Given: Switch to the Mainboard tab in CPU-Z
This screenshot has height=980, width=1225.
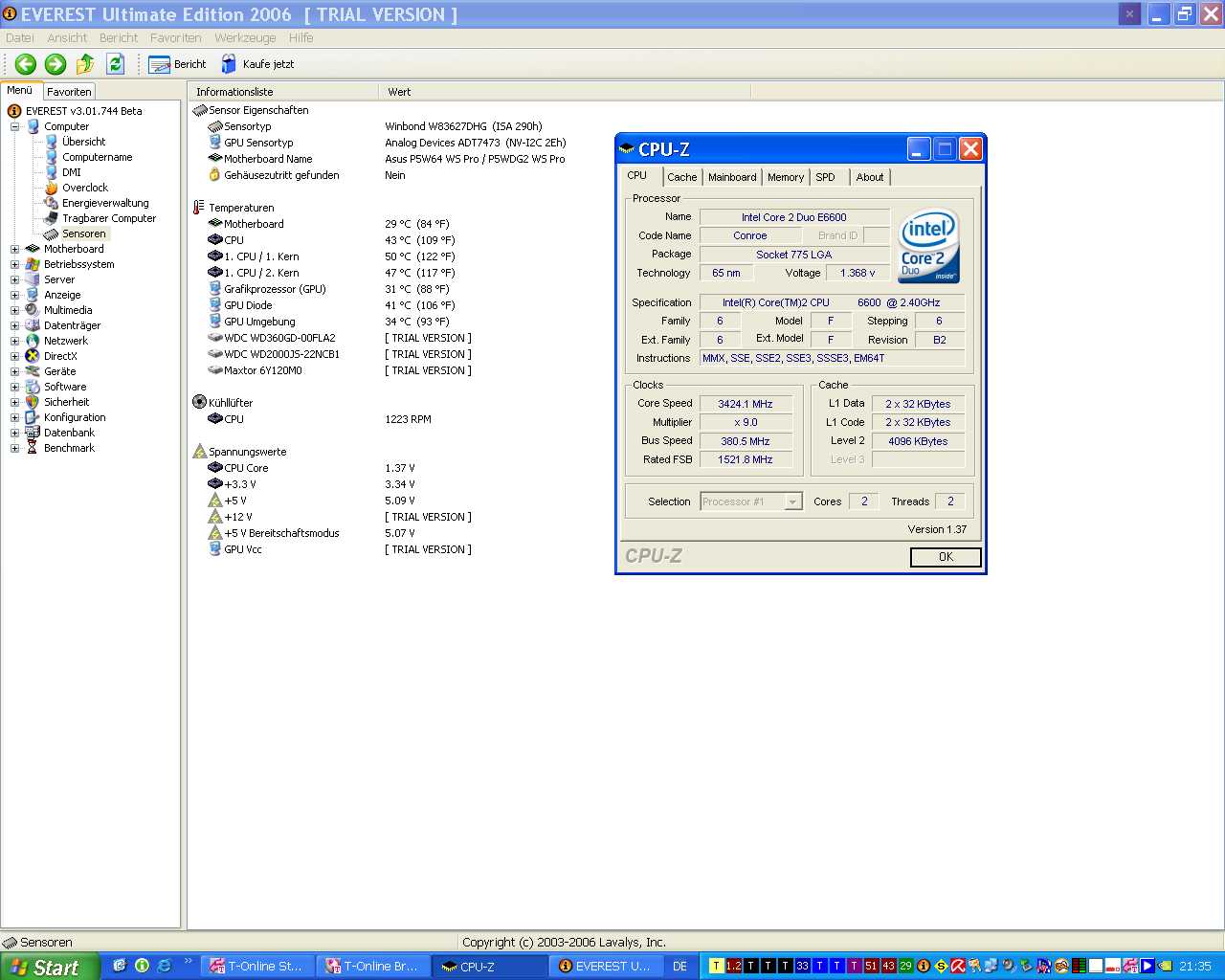Looking at the screenshot, I should click(x=732, y=177).
